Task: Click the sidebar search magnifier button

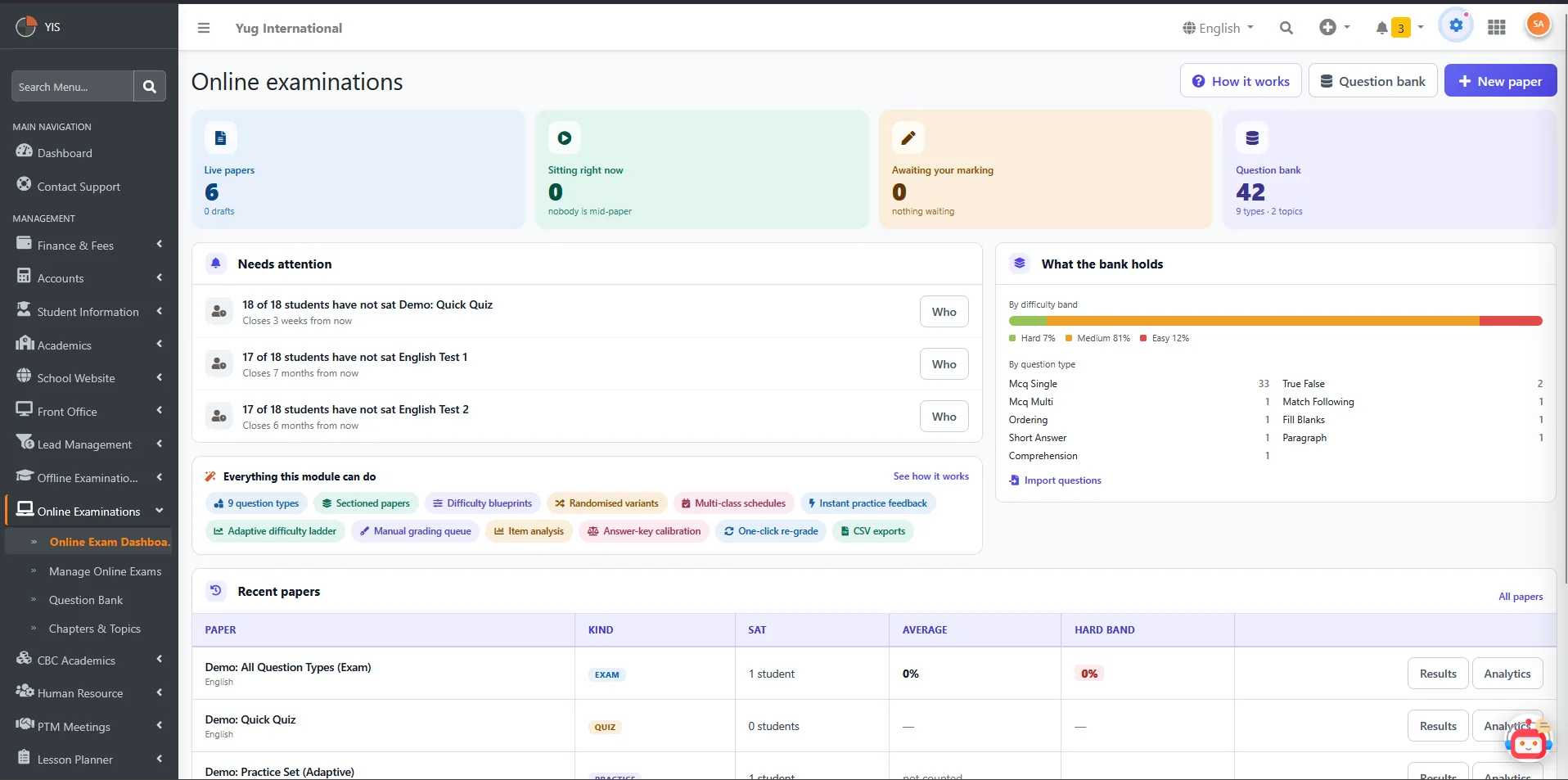Action: [149, 86]
